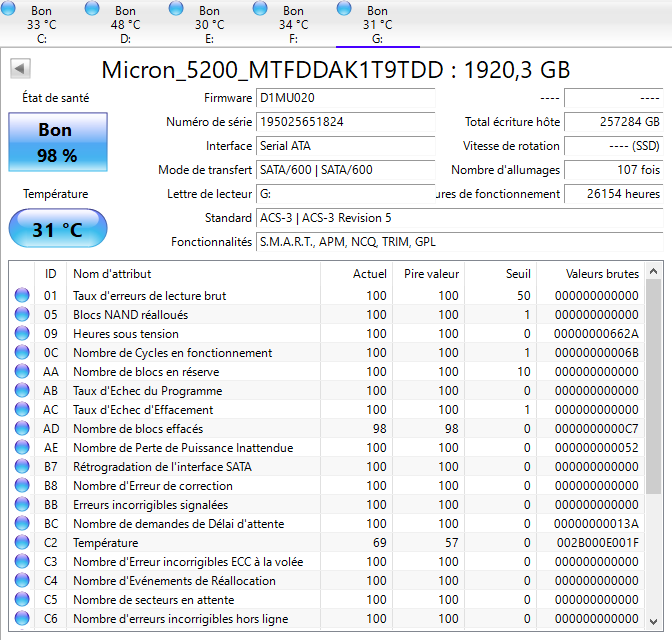Image resolution: width=672 pixels, height=640 pixels.
Task: Click the status icon of attribute C6
Action: click(22, 618)
